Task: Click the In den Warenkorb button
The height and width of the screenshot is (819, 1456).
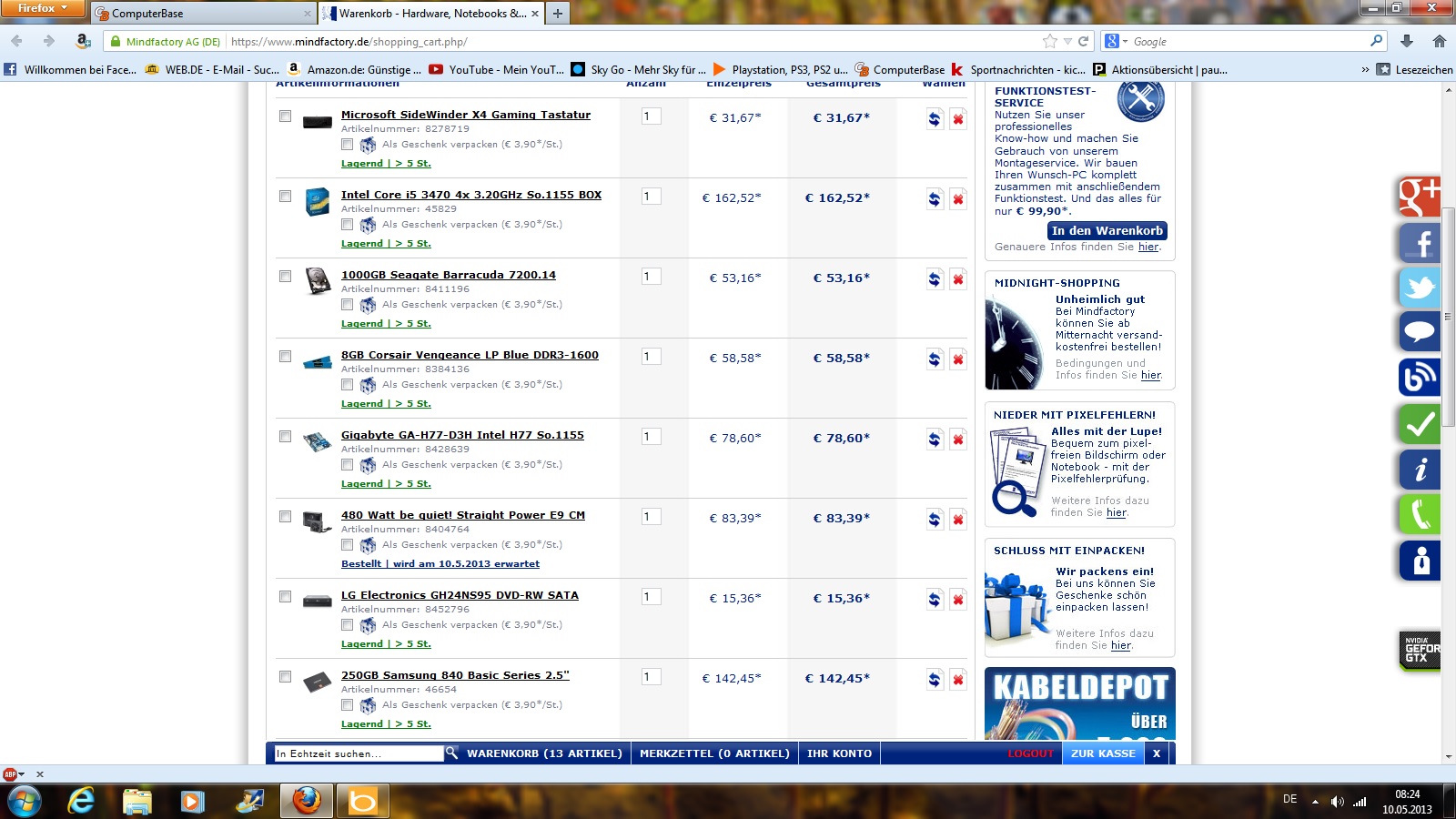Action: (x=1107, y=231)
